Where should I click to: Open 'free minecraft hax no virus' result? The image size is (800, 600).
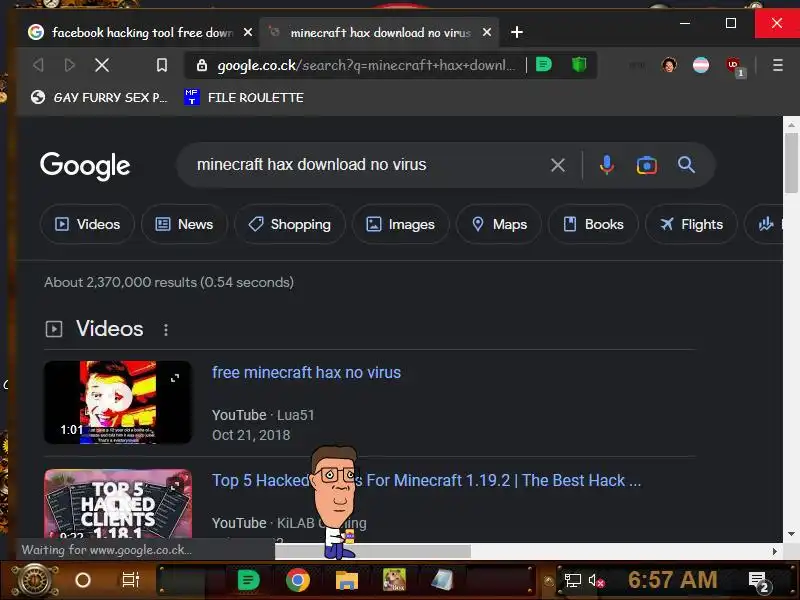tap(306, 372)
